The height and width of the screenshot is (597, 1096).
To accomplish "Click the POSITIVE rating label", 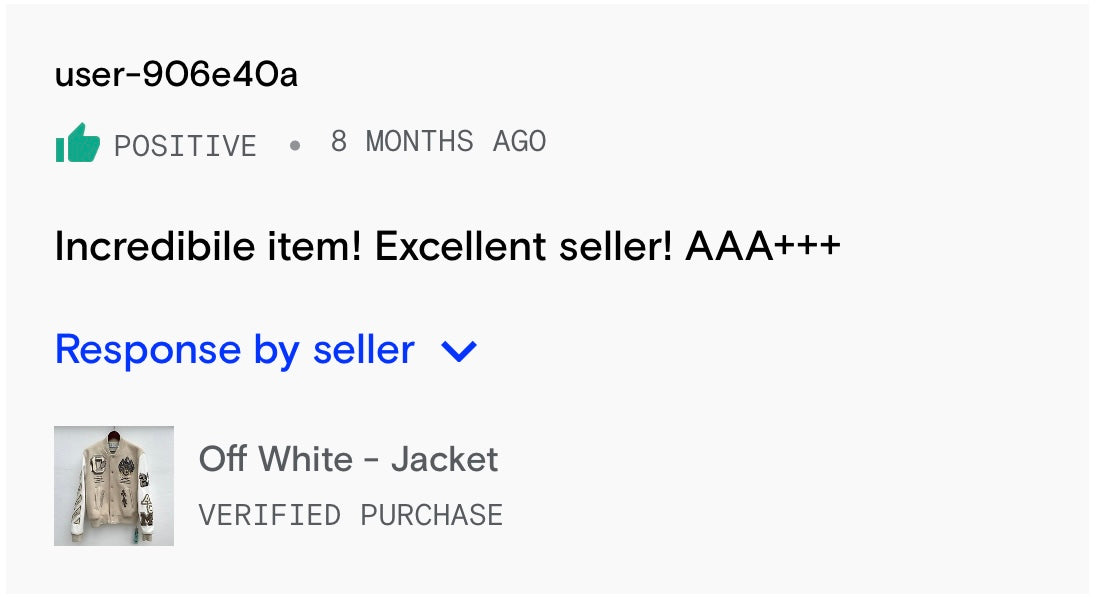I will click(x=185, y=146).
